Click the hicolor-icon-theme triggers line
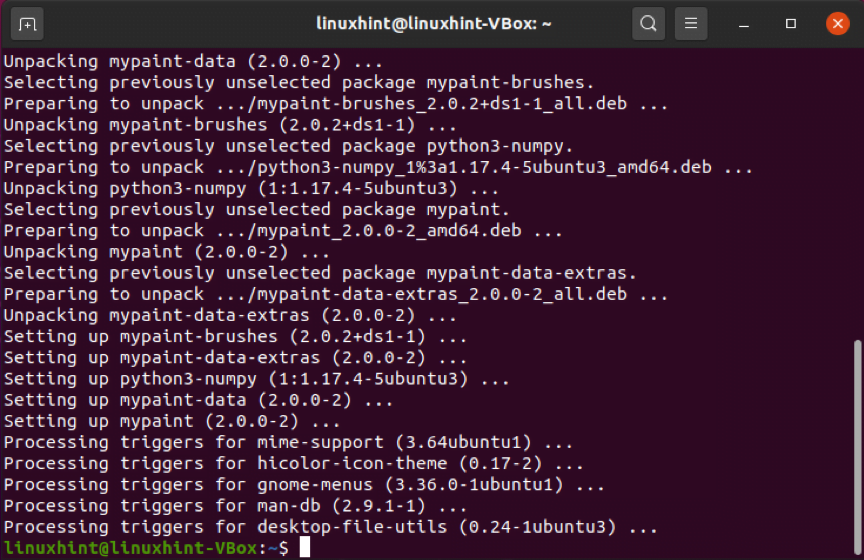The width and height of the screenshot is (864, 560). 294,464
